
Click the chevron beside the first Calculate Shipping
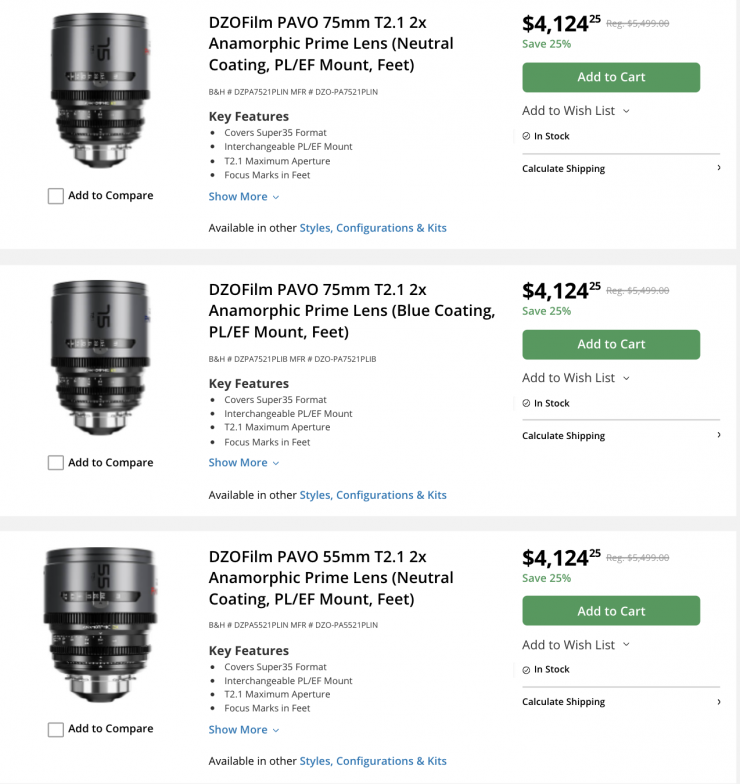pyautogui.click(x=719, y=168)
